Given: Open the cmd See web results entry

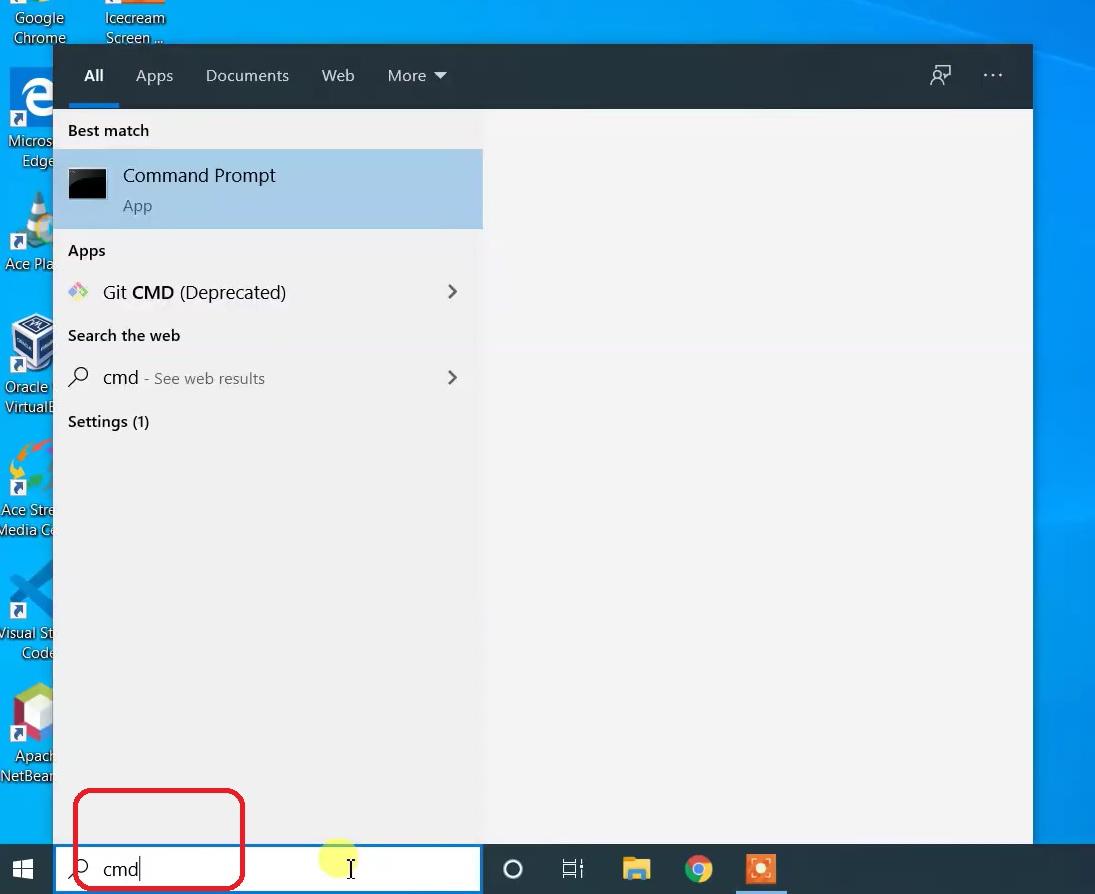Looking at the screenshot, I should [268, 378].
